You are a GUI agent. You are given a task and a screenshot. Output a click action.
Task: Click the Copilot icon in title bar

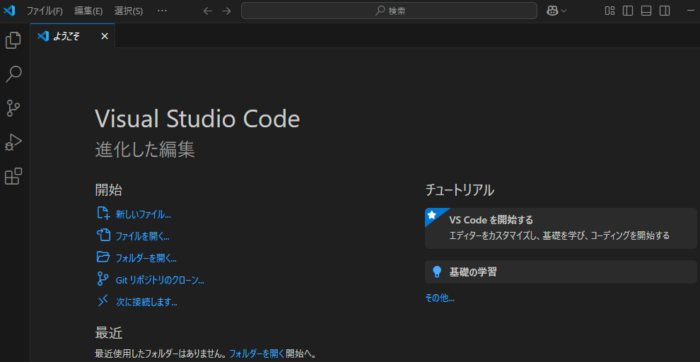pyautogui.click(x=553, y=11)
